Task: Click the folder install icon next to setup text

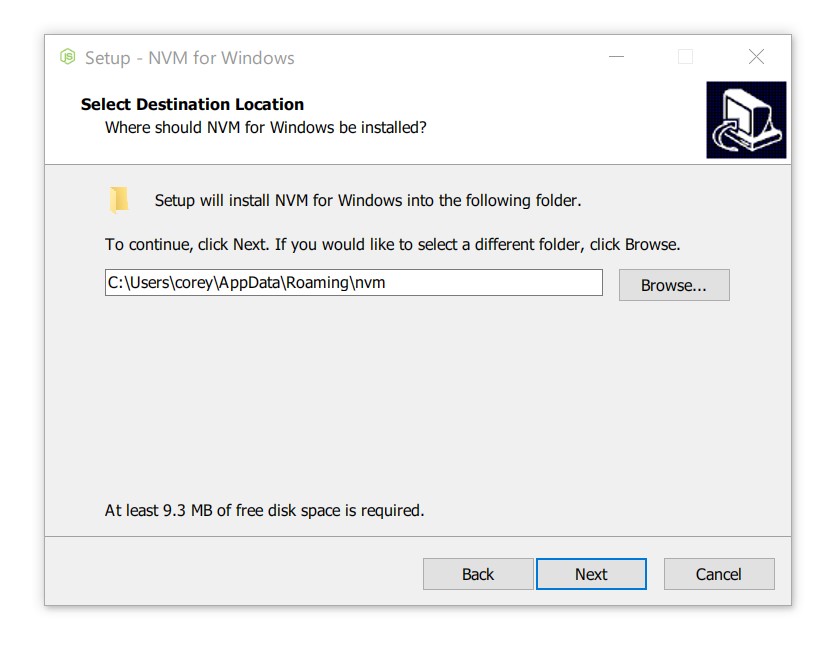Action: (x=120, y=198)
